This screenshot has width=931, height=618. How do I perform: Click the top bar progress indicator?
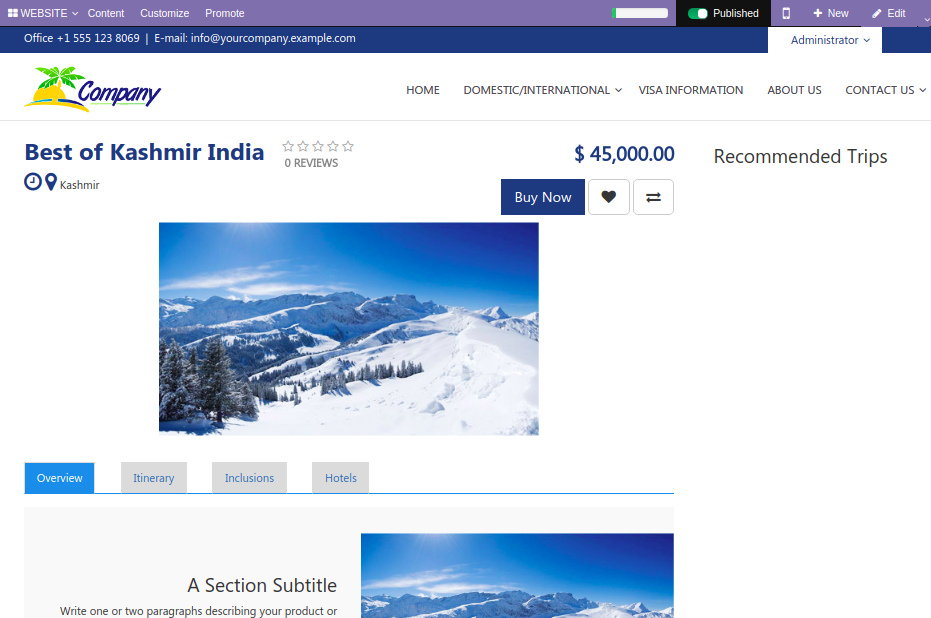[x=640, y=13]
